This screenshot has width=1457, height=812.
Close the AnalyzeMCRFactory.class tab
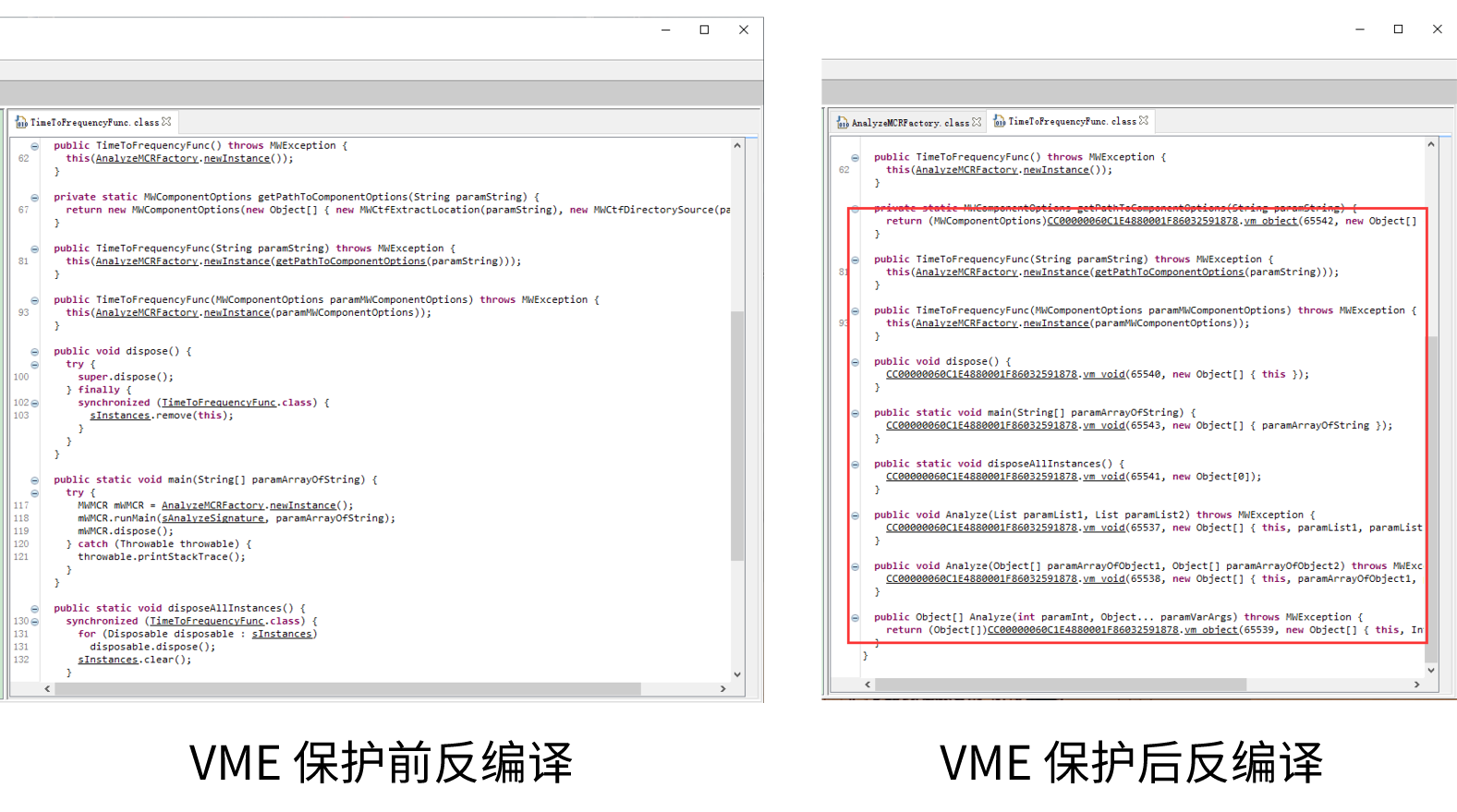977,122
